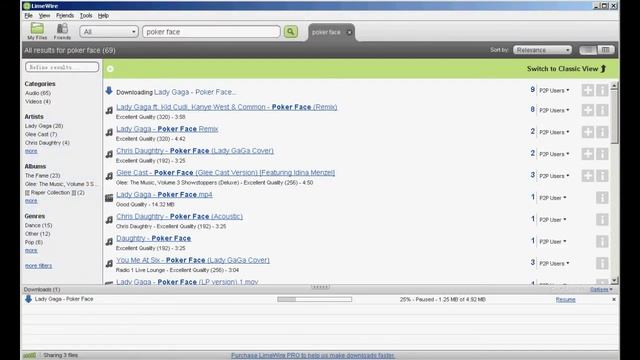The height and width of the screenshot is (360, 640).
Task: Expand P2P Users for Poker Face Remix row
Action: click(554, 132)
